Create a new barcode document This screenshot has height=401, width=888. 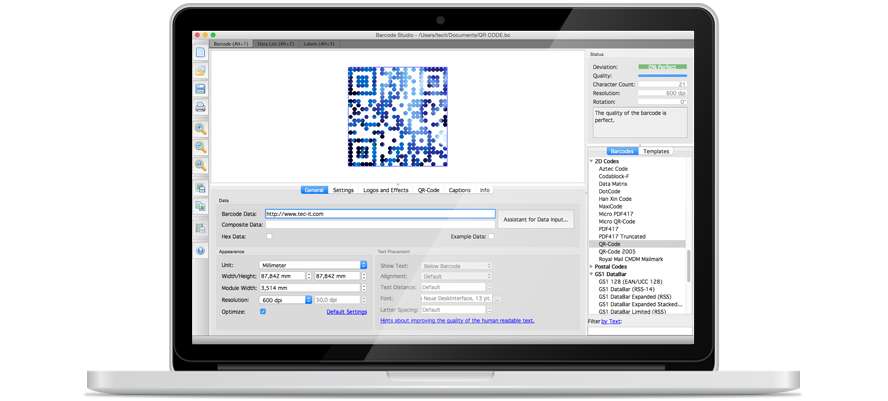pyautogui.click(x=200, y=53)
